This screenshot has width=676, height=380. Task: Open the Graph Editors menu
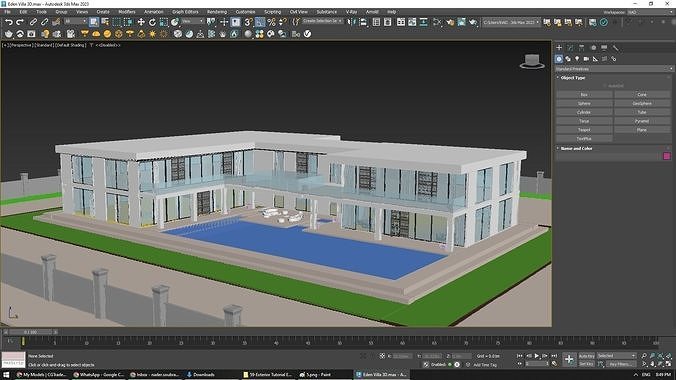click(x=185, y=12)
